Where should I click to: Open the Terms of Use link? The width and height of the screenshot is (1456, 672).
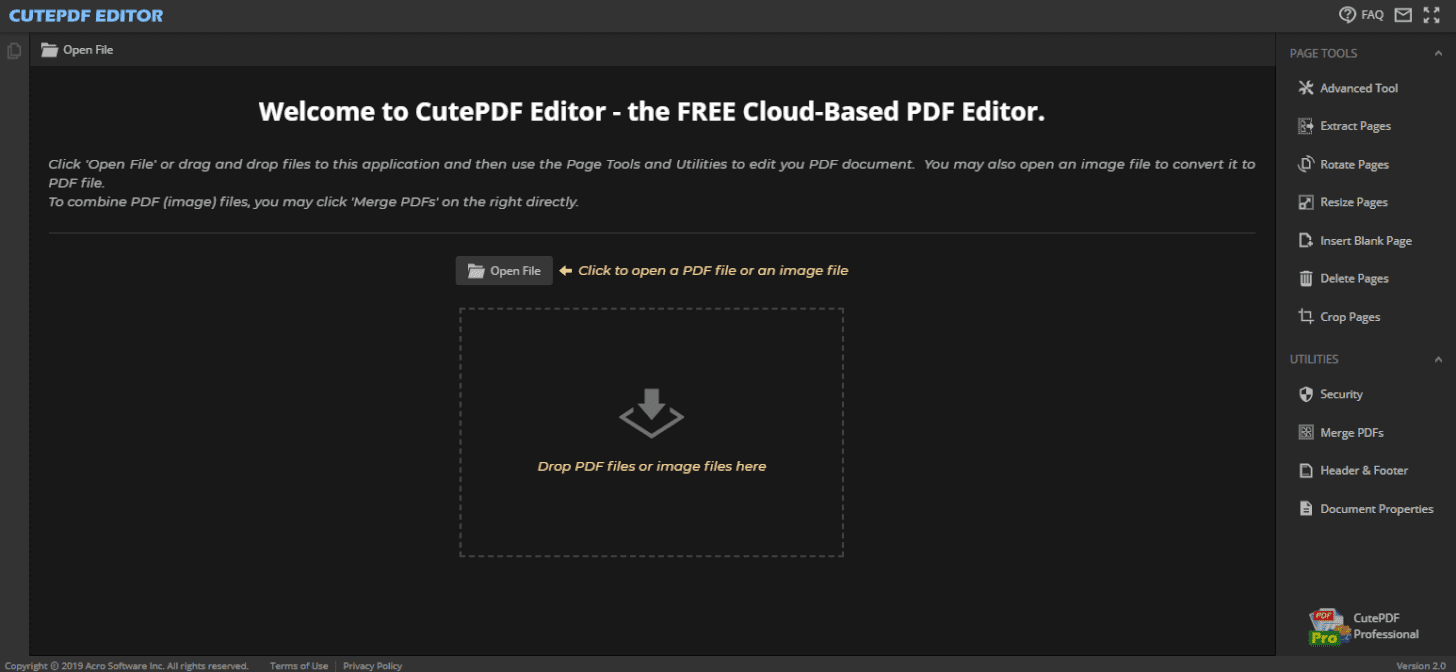pyautogui.click(x=299, y=666)
